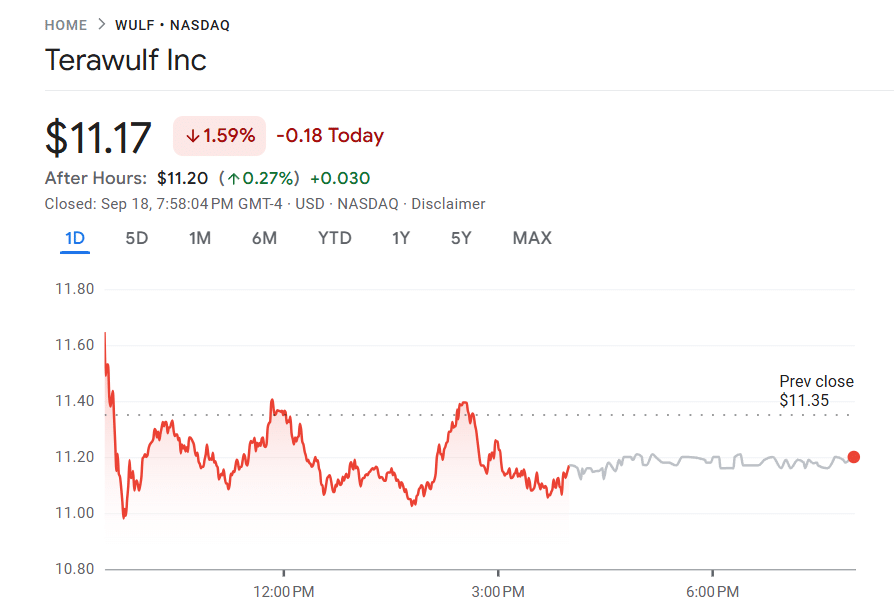Select the MAX history tab
Viewport: 894px width, 613px height.
point(531,238)
